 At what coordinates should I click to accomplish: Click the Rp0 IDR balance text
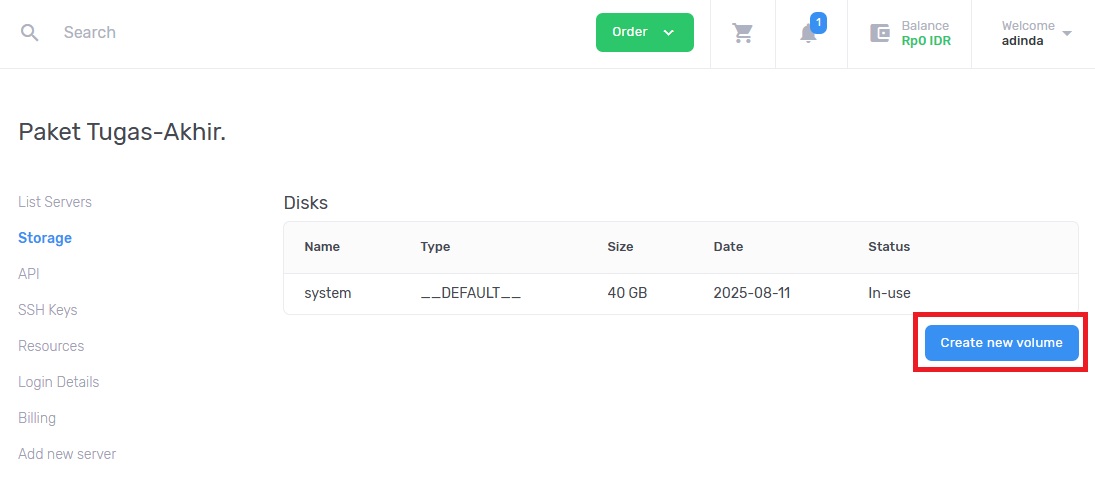click(926, 40)
